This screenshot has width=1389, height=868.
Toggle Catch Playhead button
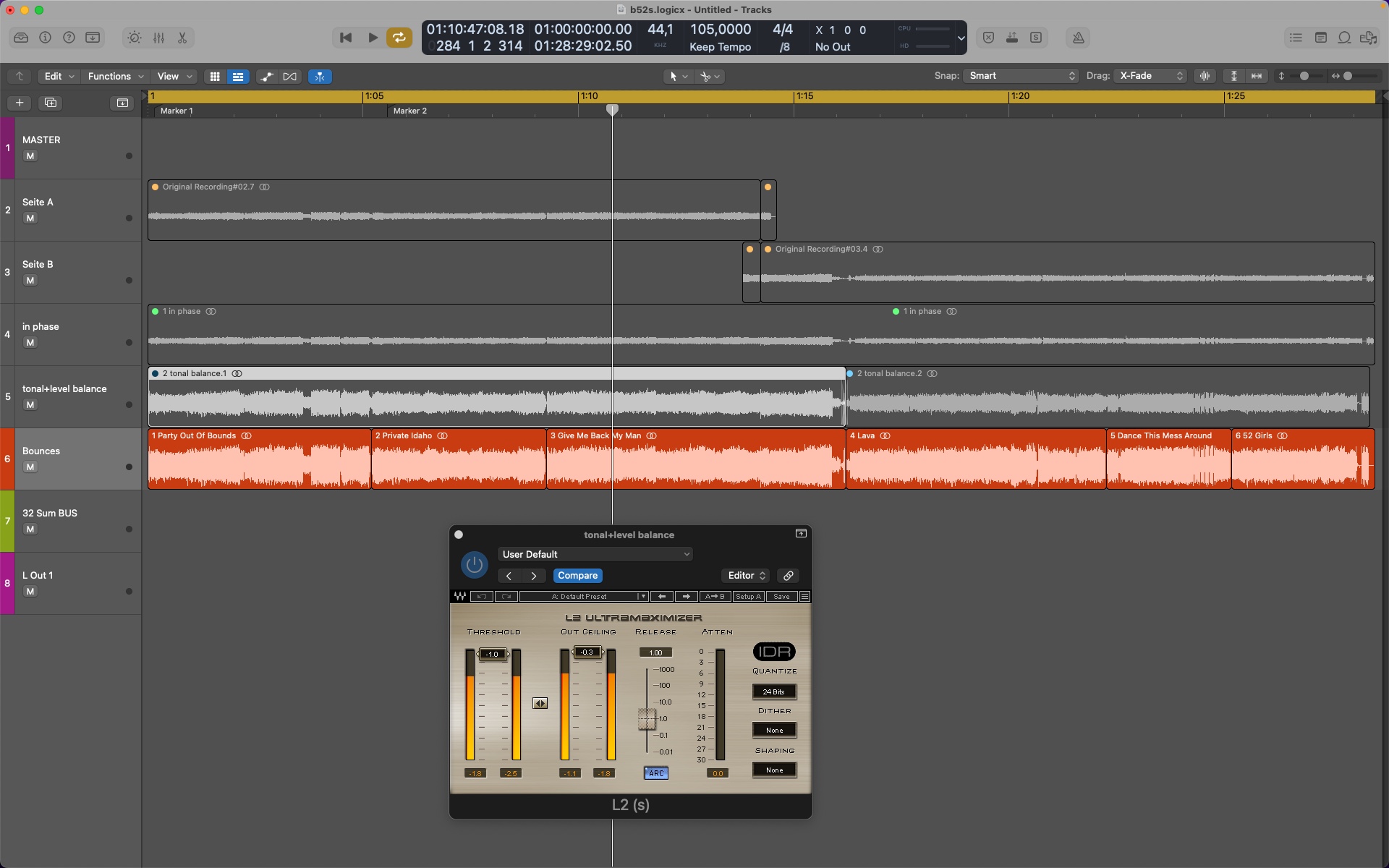[x=320, y=76]
